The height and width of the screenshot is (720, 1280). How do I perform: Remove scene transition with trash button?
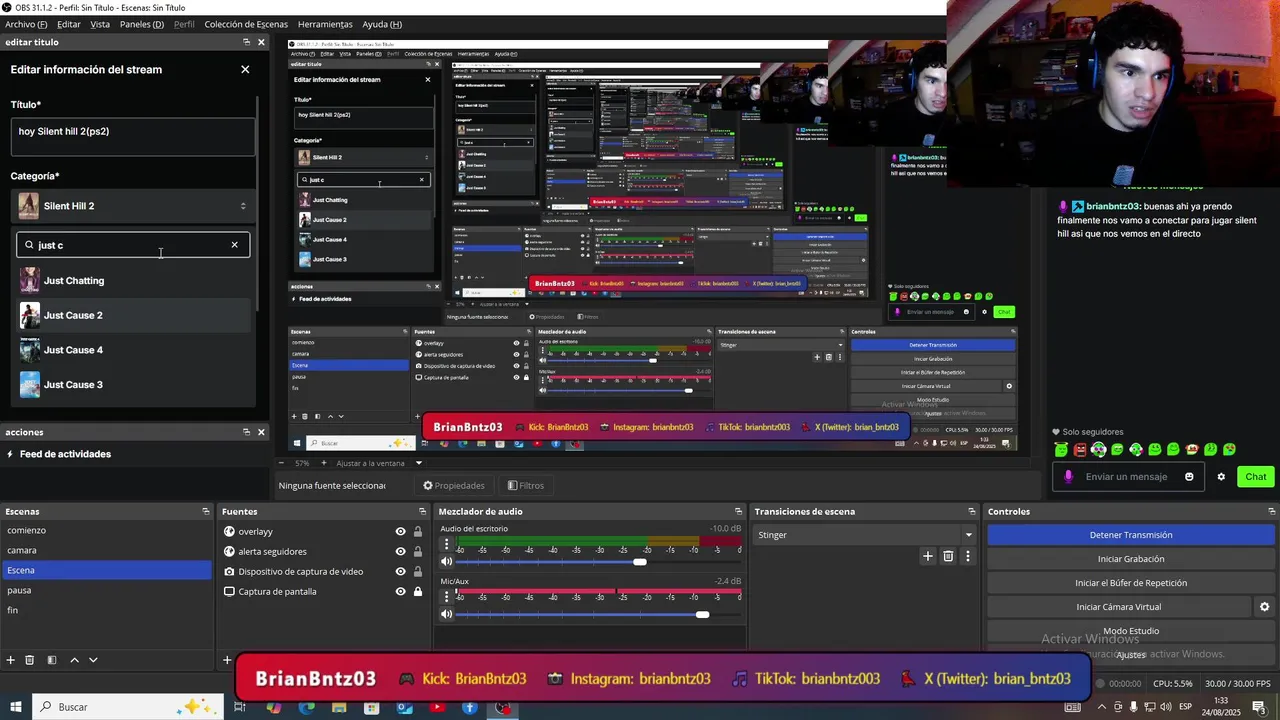pyautogui.click(x=948, y=556)
